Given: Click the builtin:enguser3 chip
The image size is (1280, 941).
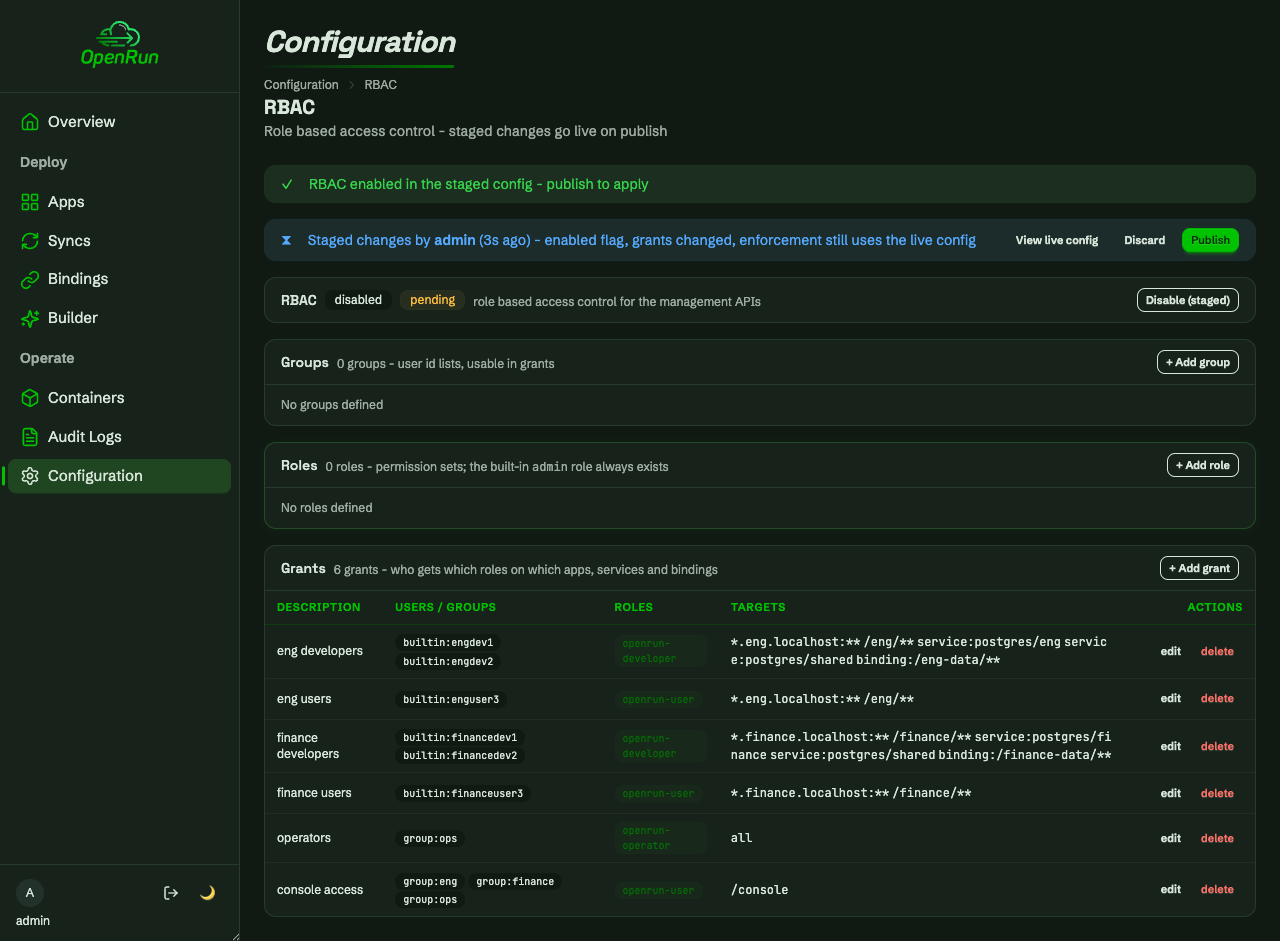Looking at the screenshot, I should [x=451, y=699].
